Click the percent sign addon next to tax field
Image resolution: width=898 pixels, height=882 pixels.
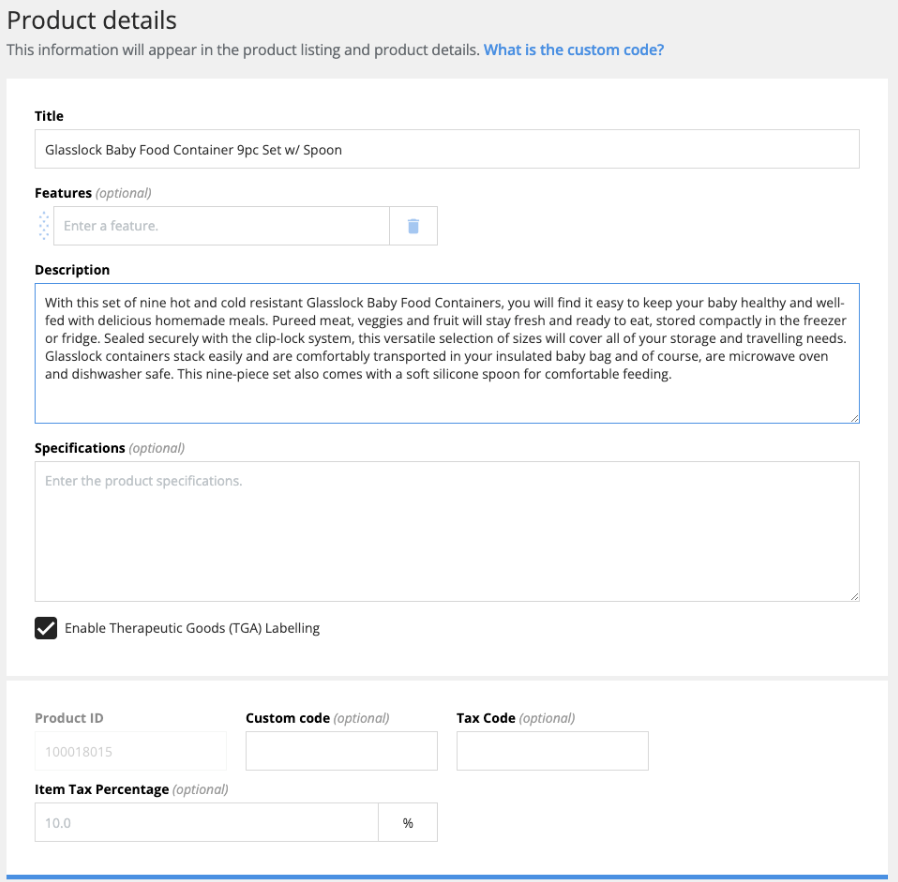[408, 822]
